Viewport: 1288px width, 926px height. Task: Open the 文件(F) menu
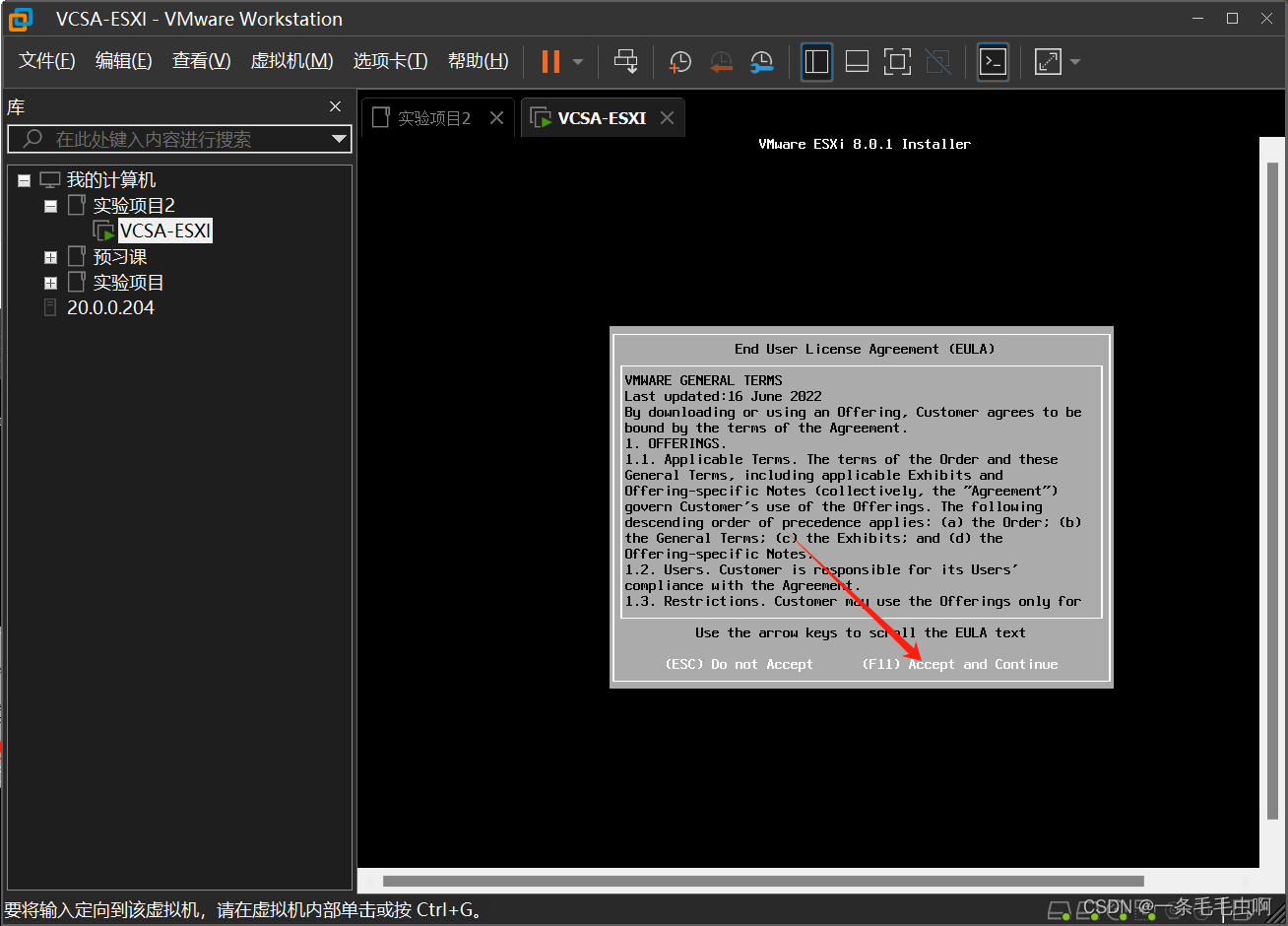click(47, 61)
